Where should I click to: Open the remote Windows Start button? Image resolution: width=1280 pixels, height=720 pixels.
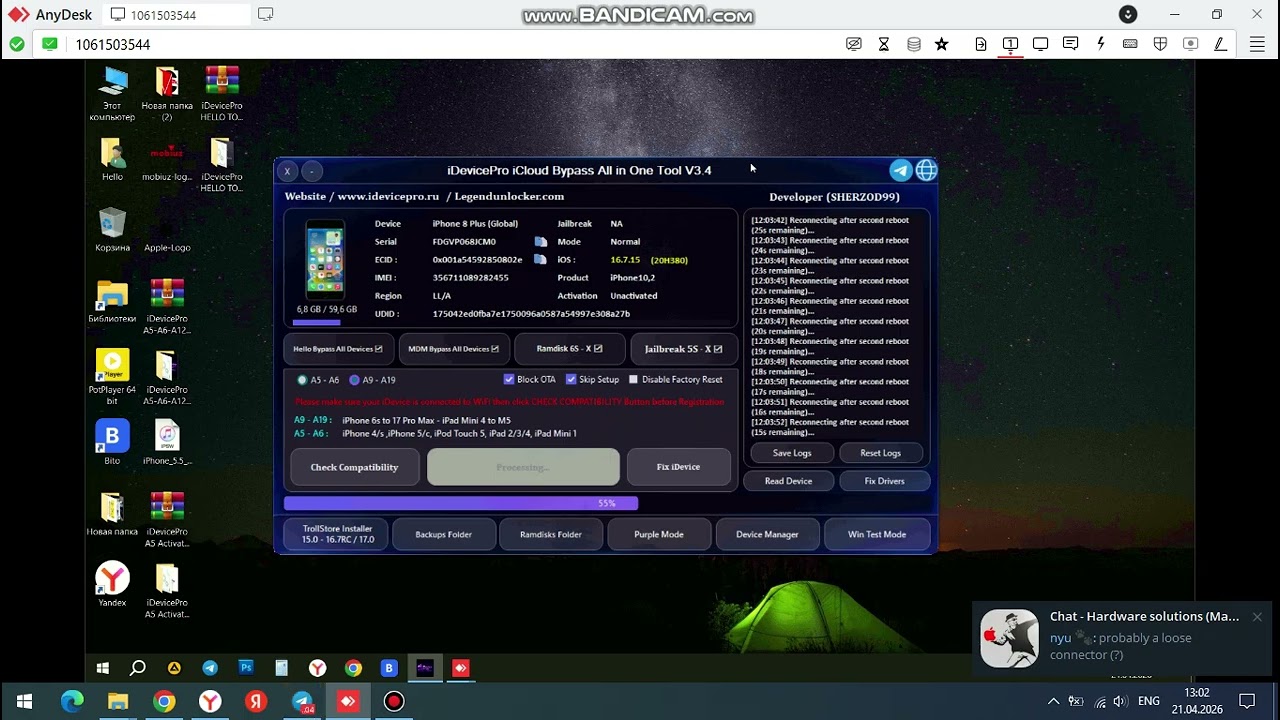point(102,668)
